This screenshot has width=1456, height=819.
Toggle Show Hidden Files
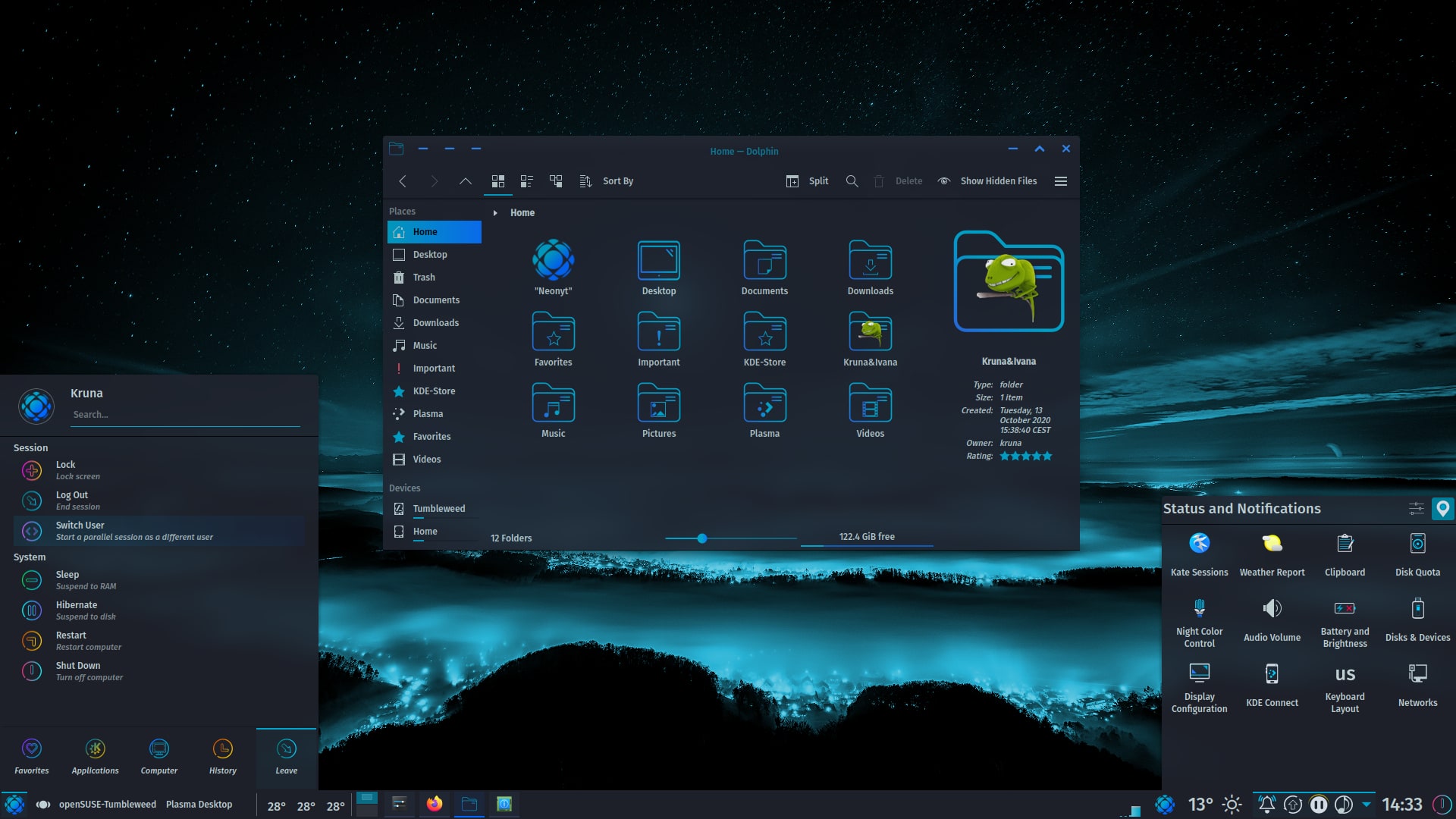987,181
